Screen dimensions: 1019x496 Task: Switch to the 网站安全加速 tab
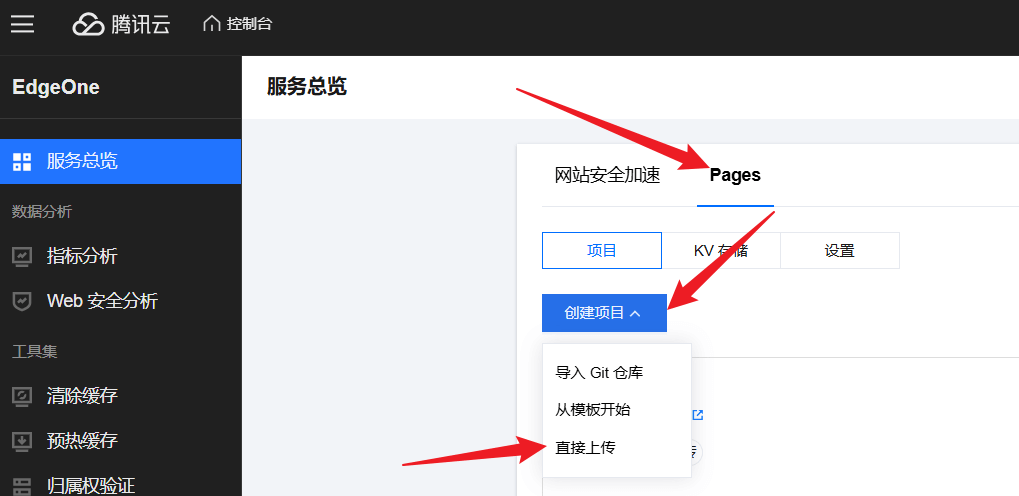pyautogui.click(x=607, y=176)
